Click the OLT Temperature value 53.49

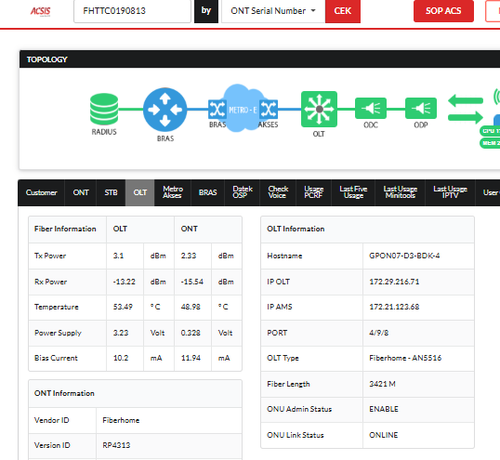point(123,307)
